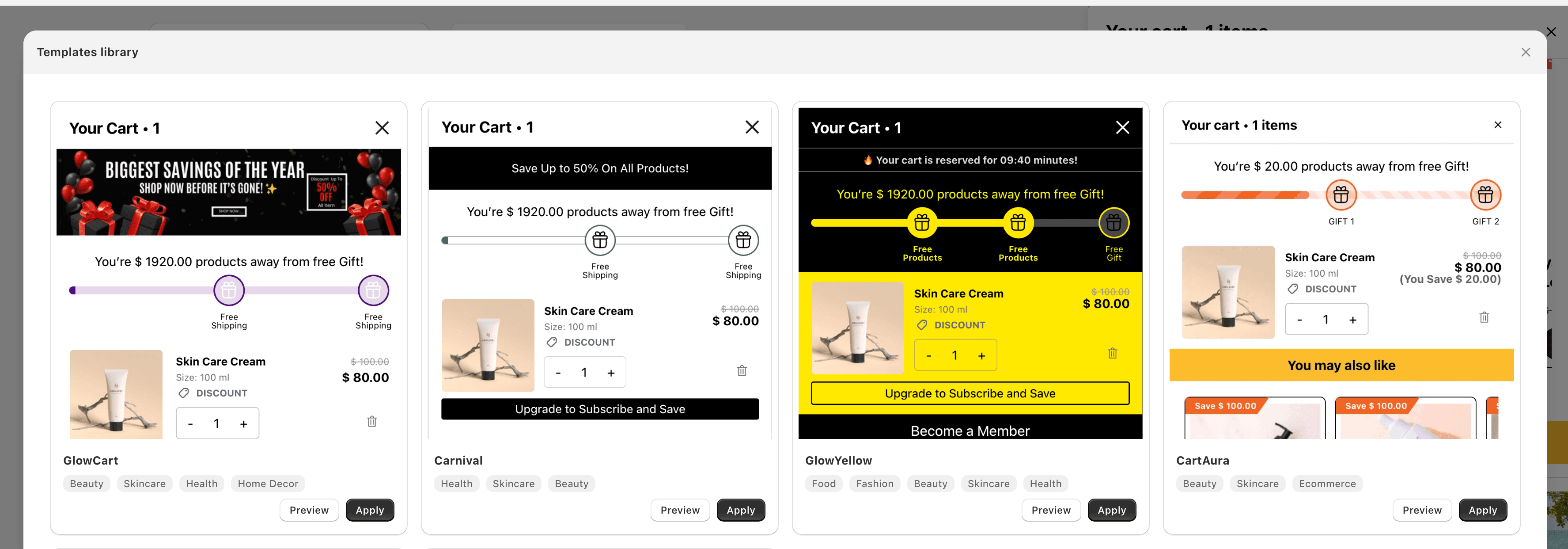Close the Templates library dialog
Image resolution: width=1568 pixels, height=549 pixels.
tap(1526, 53)
